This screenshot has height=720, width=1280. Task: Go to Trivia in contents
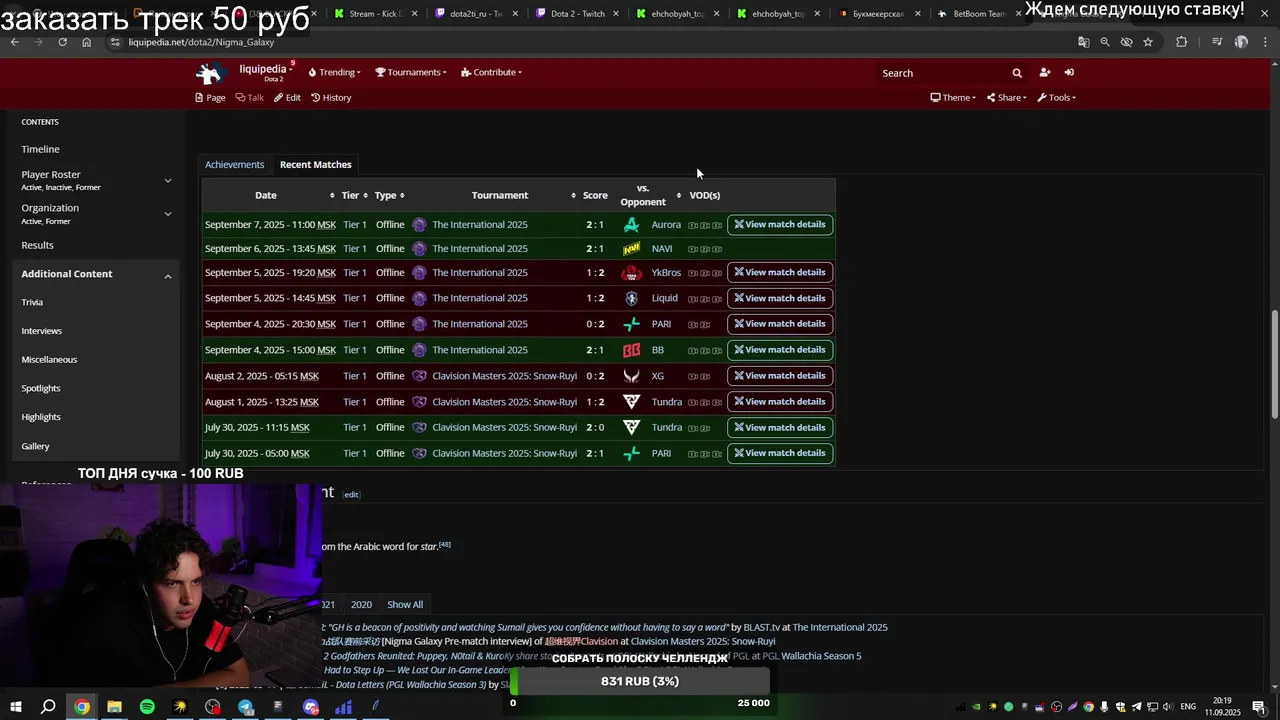tap(32, 302)
